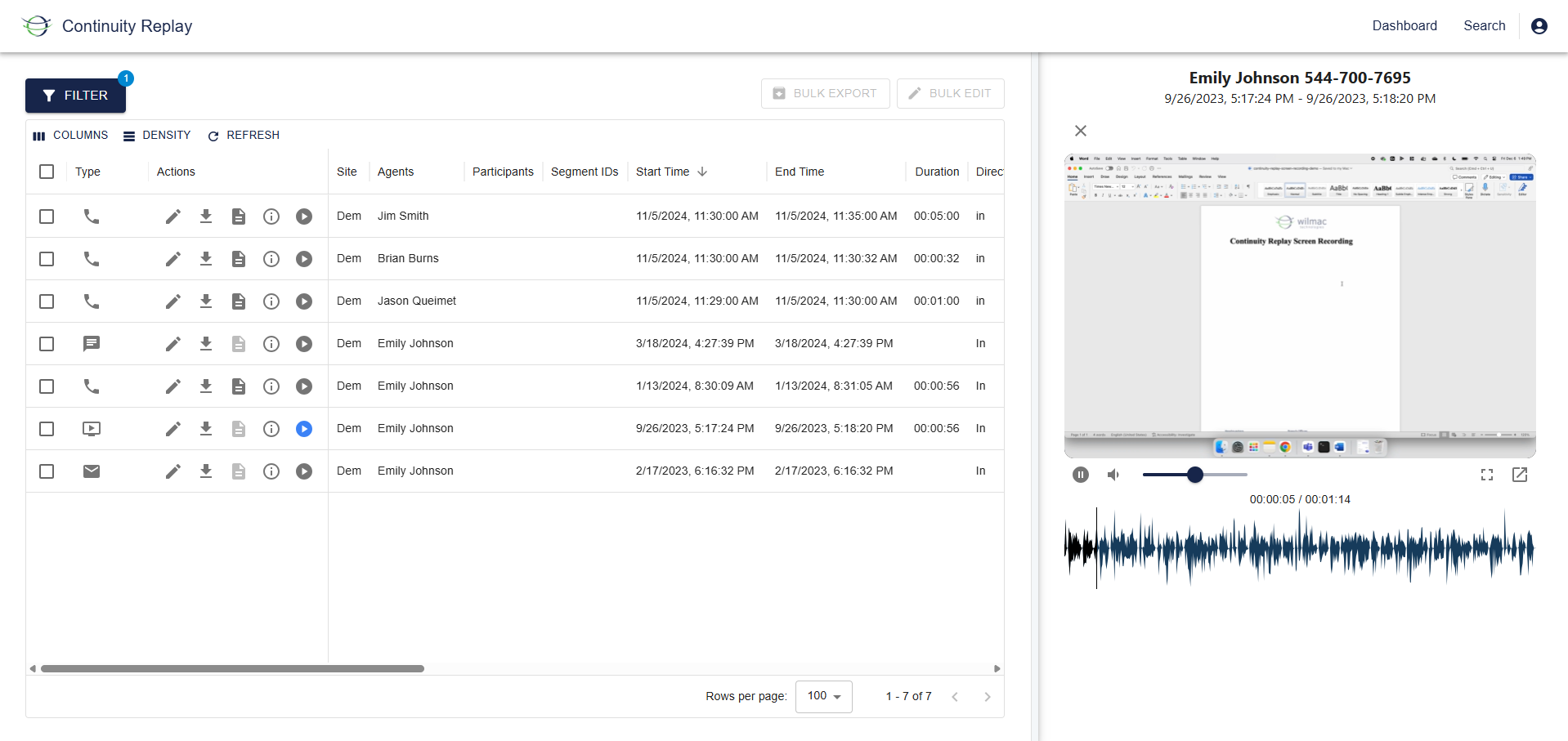Download Emily Johnson's 1/13/2024 call
Image resolution: width=1568 pixels, height=741 pixels.
click(206, 386)
